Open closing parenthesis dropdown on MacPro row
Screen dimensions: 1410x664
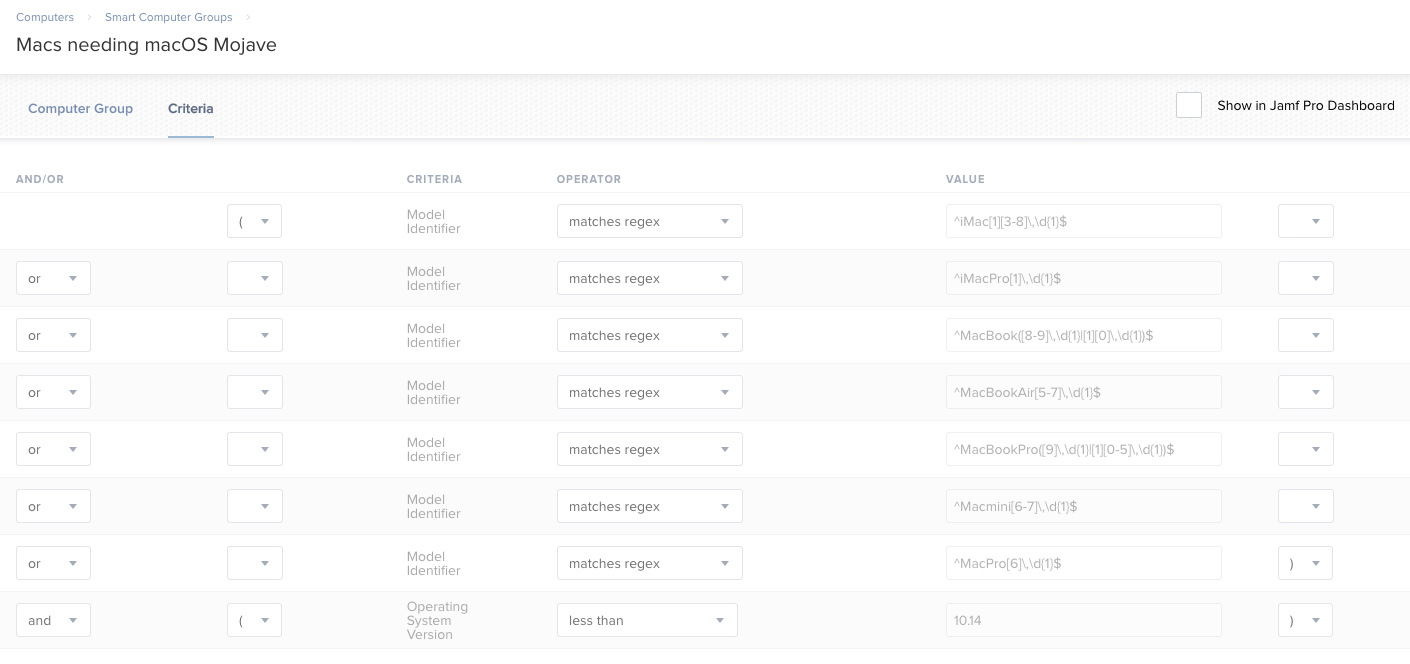(x=1305, y=563)
